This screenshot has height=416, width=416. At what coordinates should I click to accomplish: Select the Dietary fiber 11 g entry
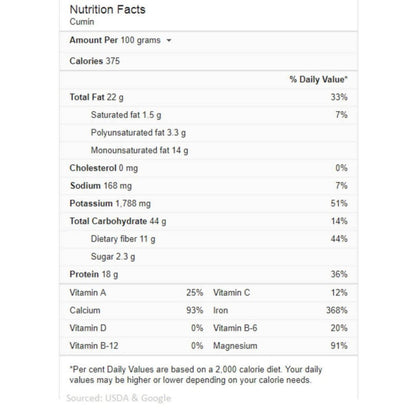123,239
